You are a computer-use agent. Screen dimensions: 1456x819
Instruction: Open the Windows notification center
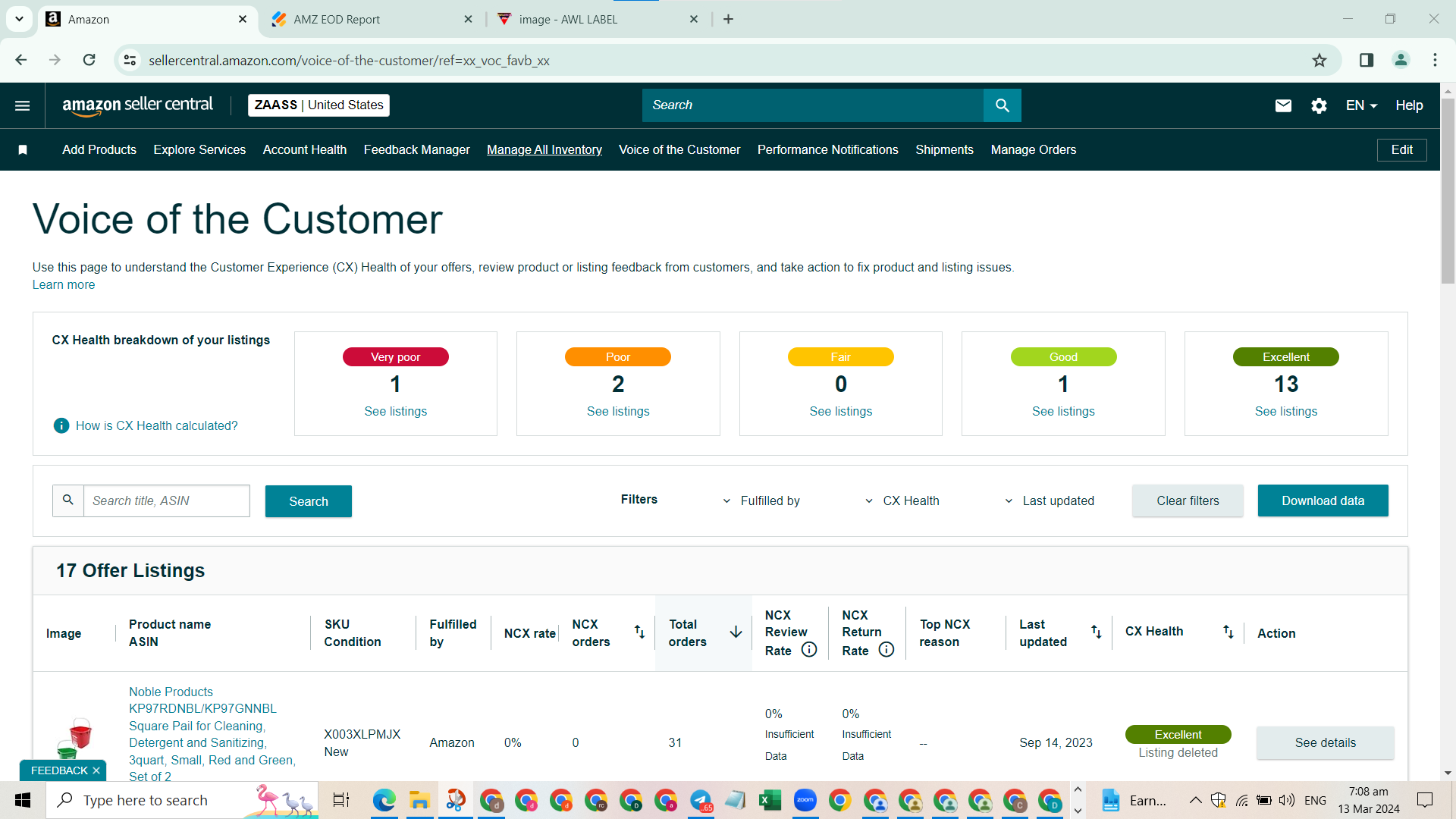pyautogui.click(x=1425, y=800)
